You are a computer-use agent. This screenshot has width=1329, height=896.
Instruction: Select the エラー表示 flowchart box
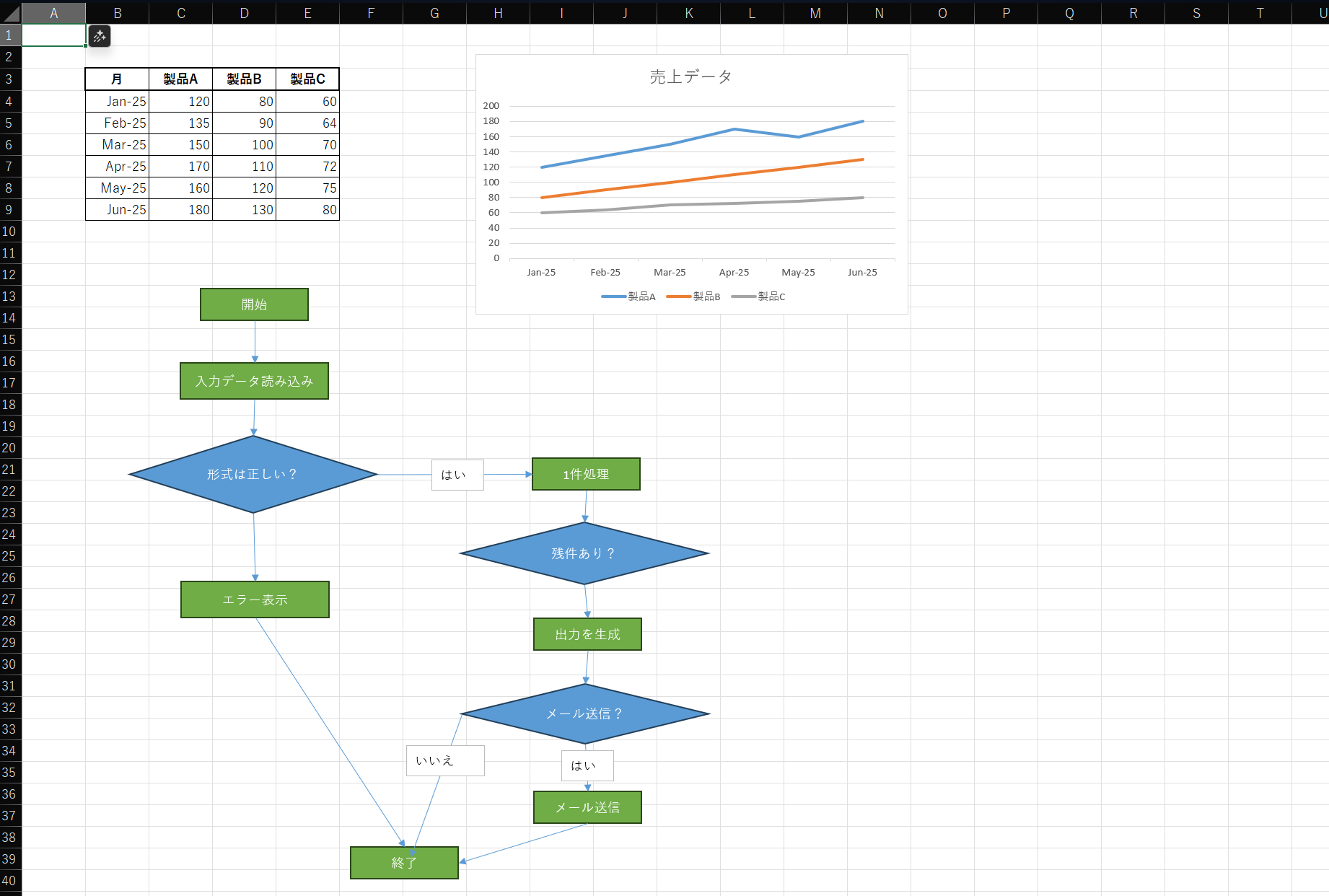[x=254, y=599]
